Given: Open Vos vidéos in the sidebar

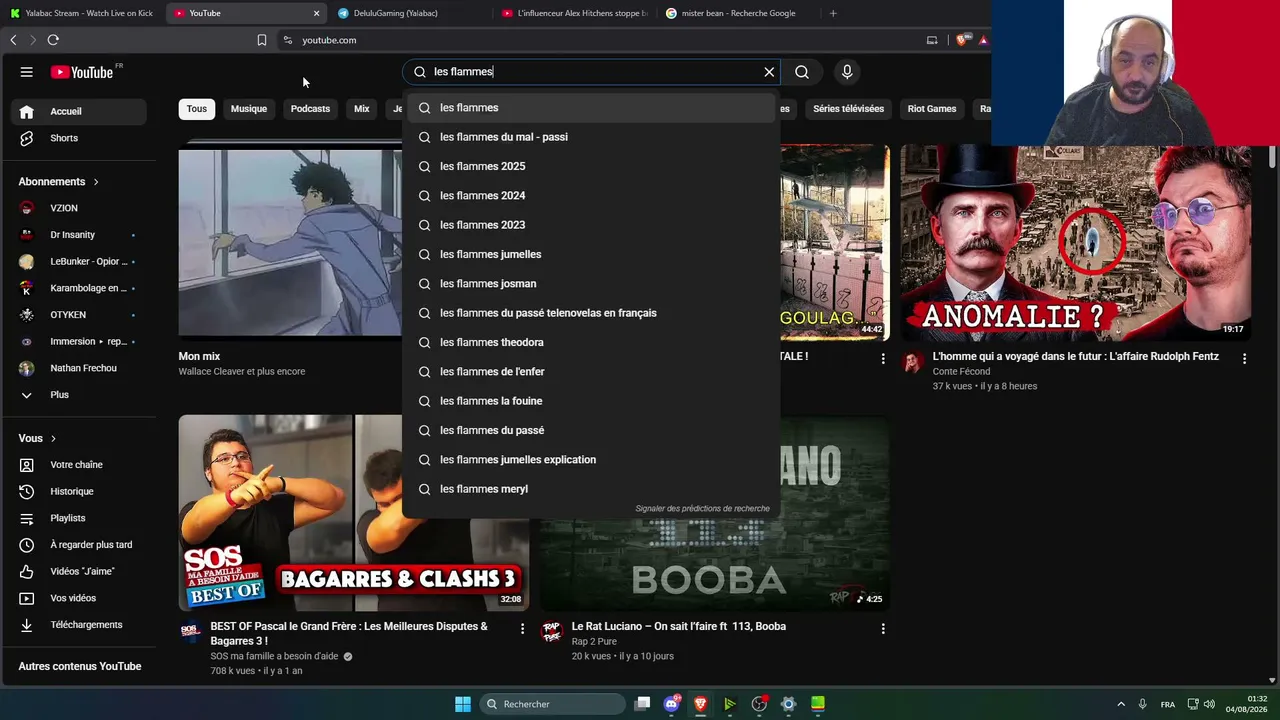Looking at the screenshot, I should point(78,598).
